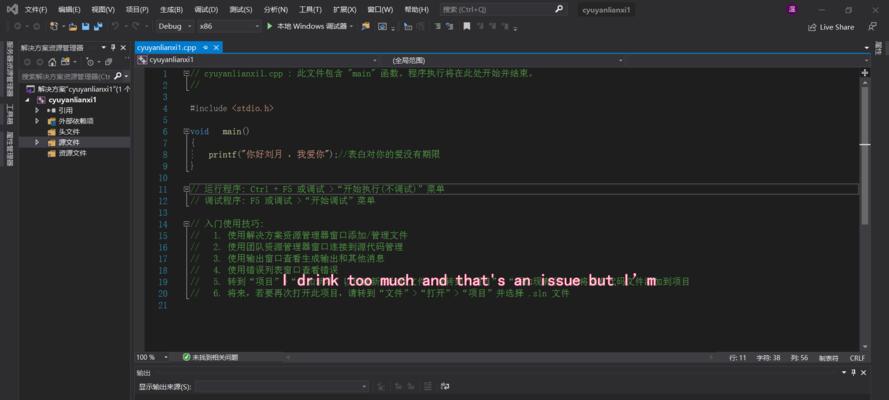Click the 制表符 indicator in status bar

pos(828,358)
